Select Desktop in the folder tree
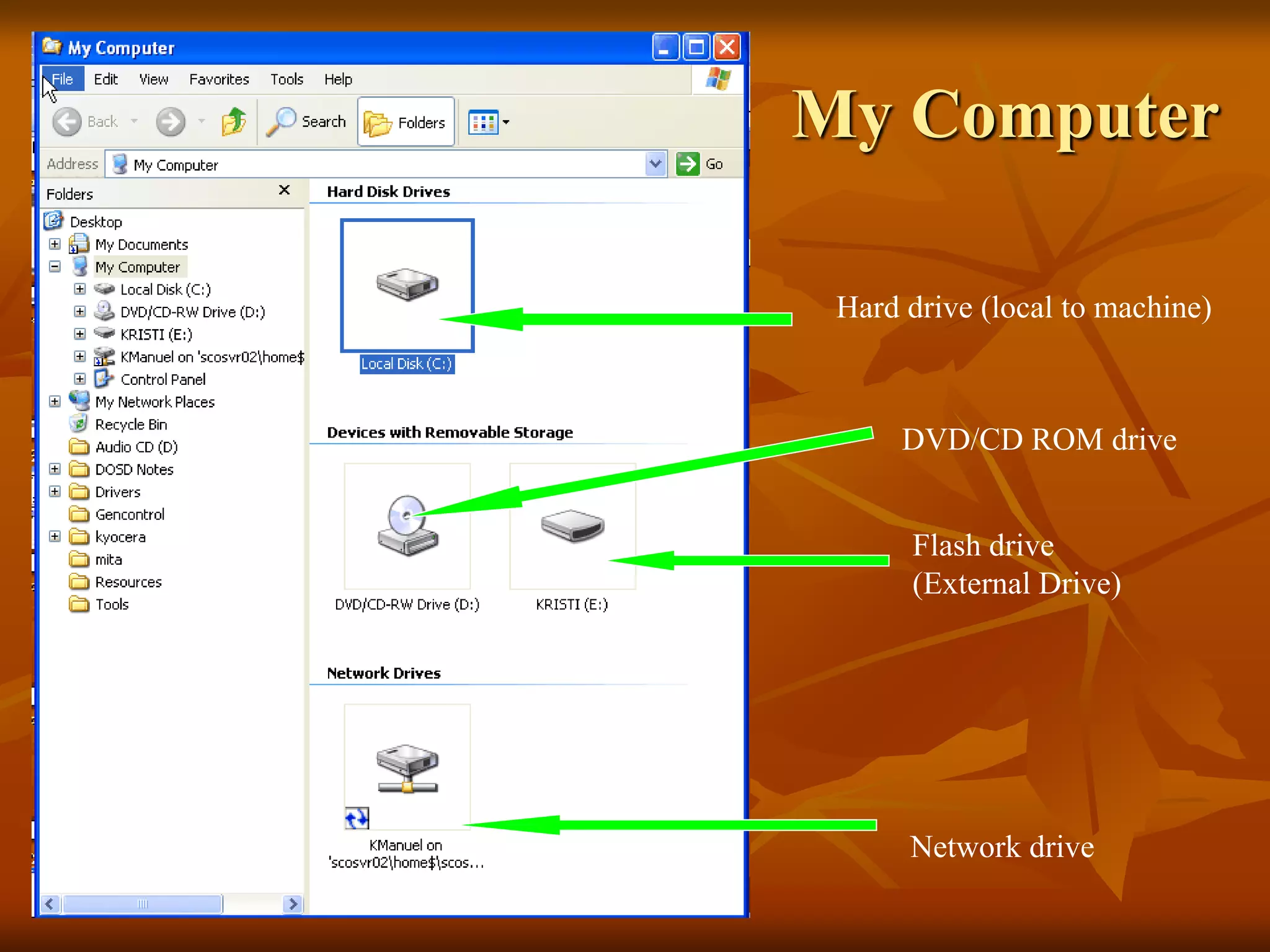1270x952 pixels. [x=96, y=222]
